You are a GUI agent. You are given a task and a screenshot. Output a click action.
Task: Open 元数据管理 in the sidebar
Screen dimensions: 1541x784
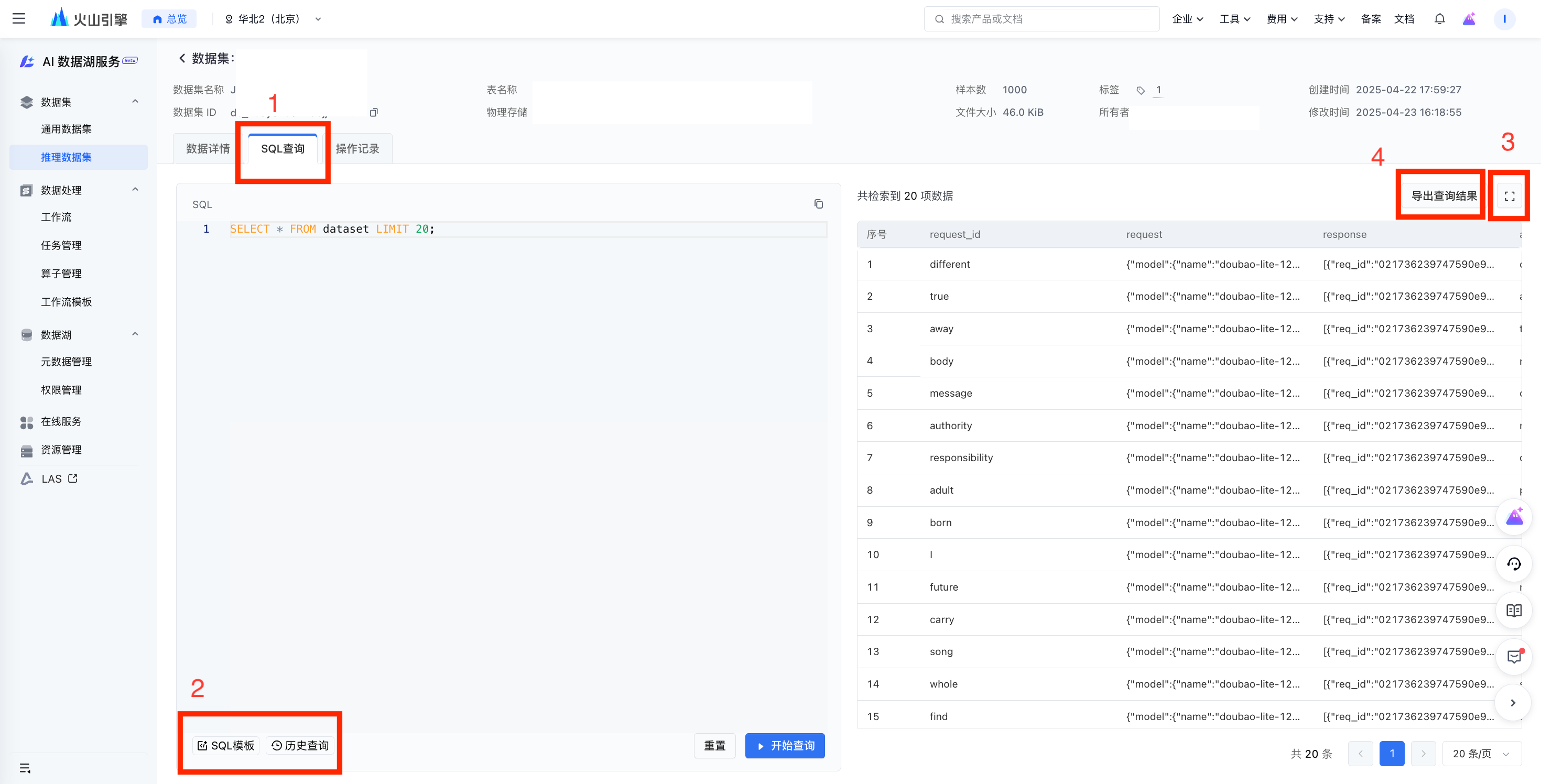point(66,361)
